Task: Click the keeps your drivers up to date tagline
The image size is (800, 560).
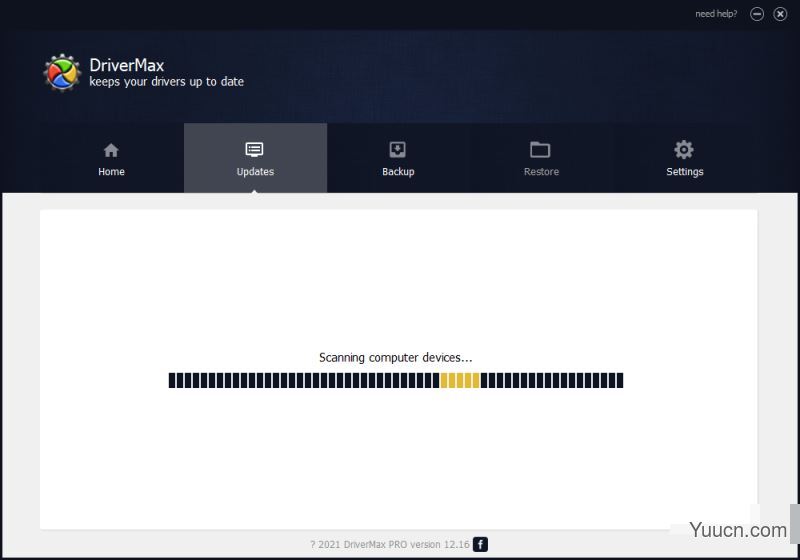Action: tap(166, 82)
